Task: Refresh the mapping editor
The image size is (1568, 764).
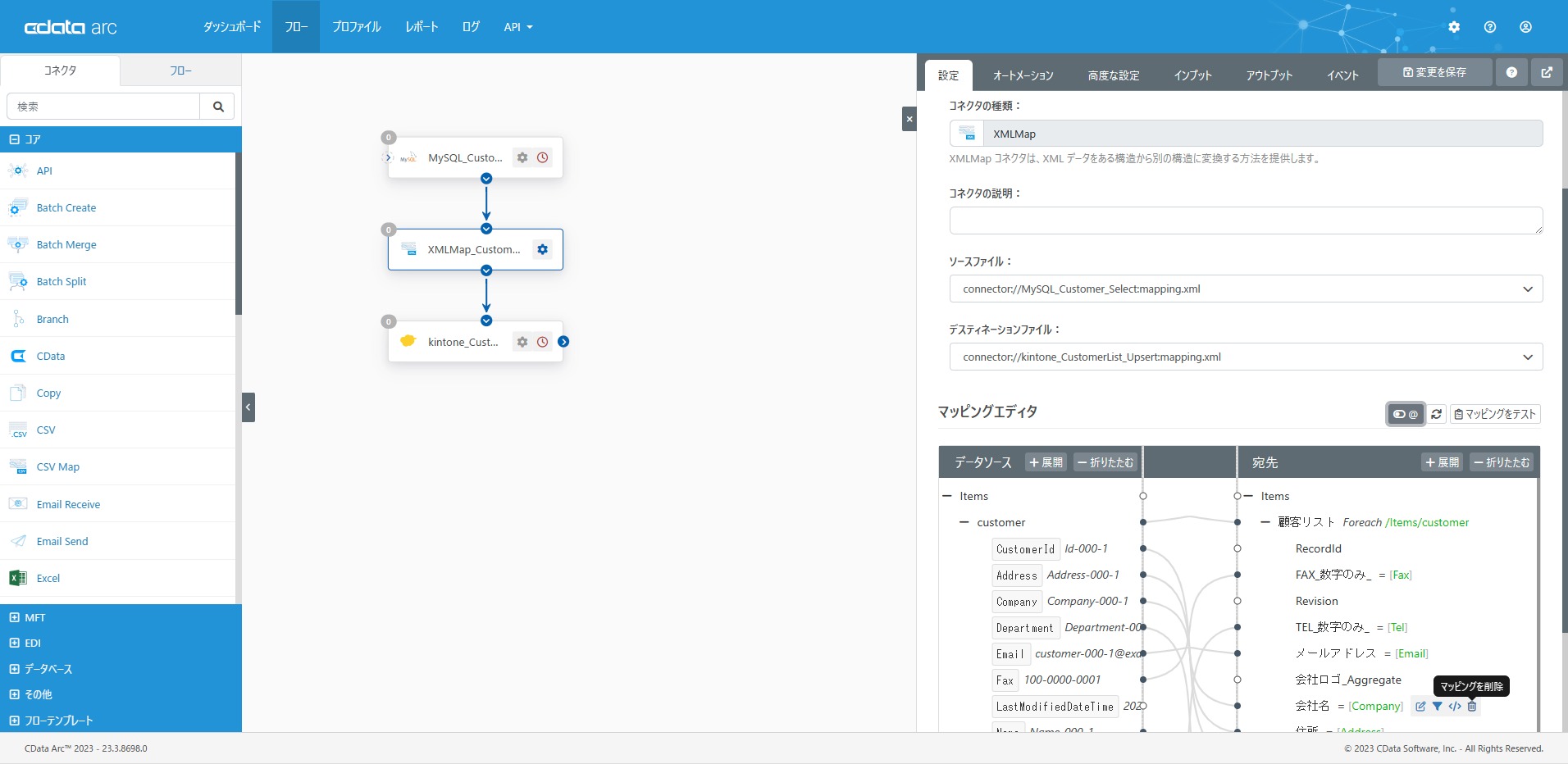Action: tap(1436, 414)
